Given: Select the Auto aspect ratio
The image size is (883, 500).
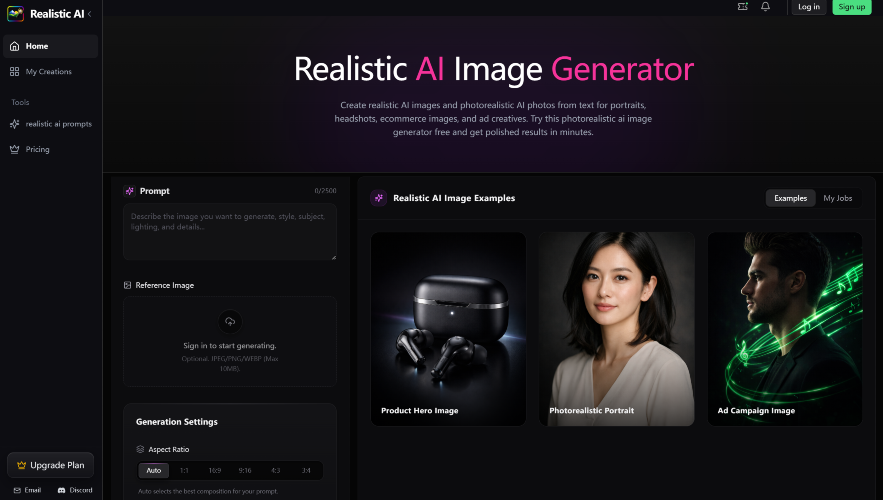Looking at the screenshot, I should point(154,470).
